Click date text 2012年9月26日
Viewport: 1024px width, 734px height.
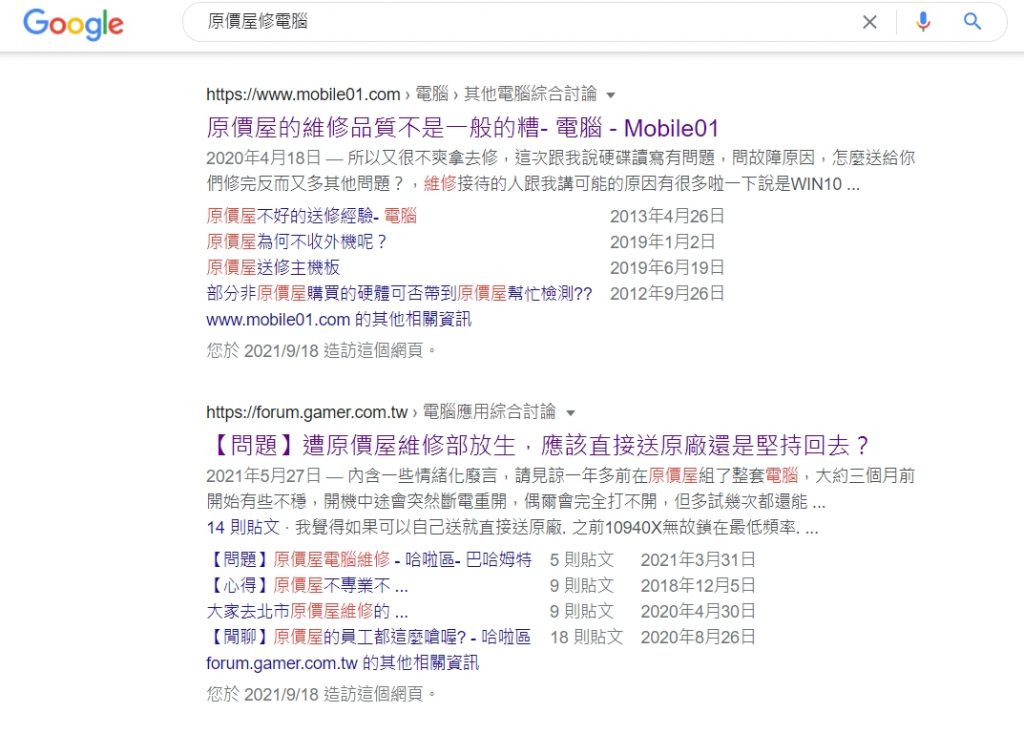click(x=667, y=294)
